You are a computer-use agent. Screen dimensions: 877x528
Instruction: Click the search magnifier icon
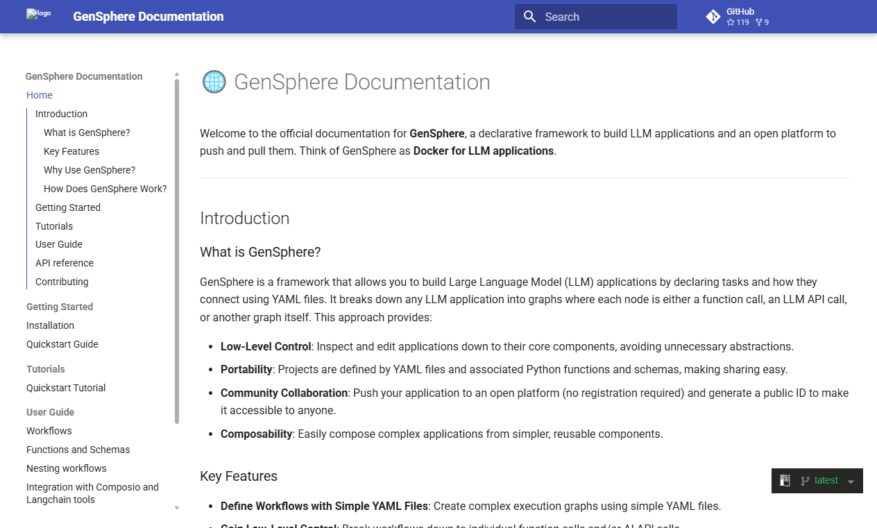click(x=529, y=17)
